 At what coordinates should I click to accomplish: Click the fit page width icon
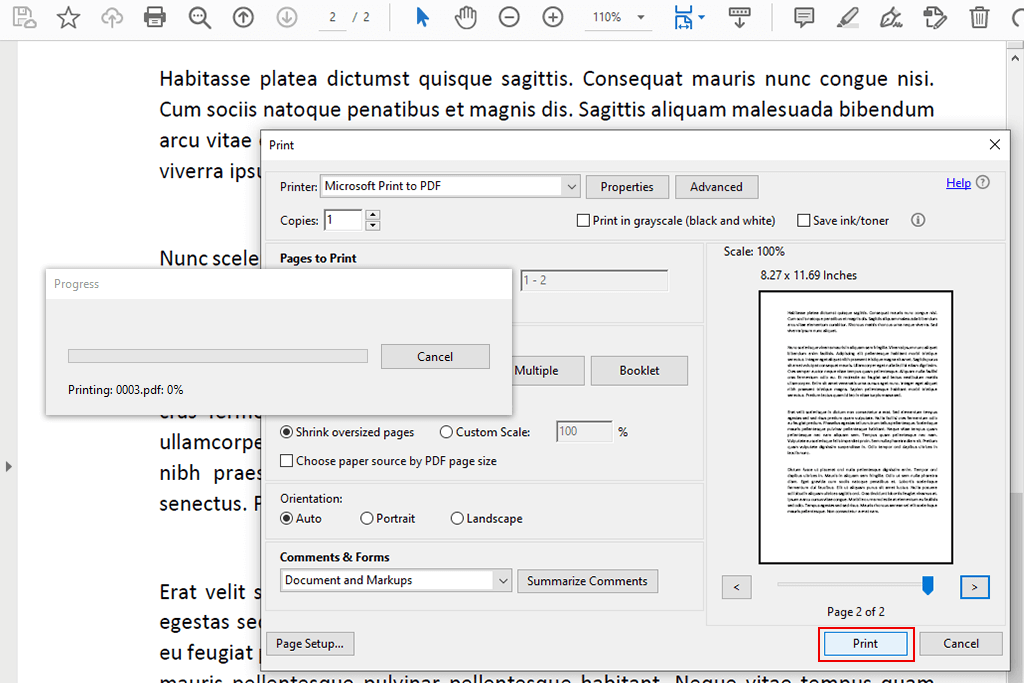point(683,18)
